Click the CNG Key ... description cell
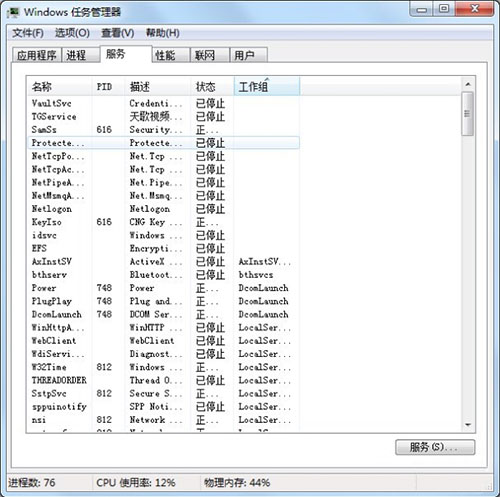The width and height of the screenshot is (500, 497). (156, 222)
